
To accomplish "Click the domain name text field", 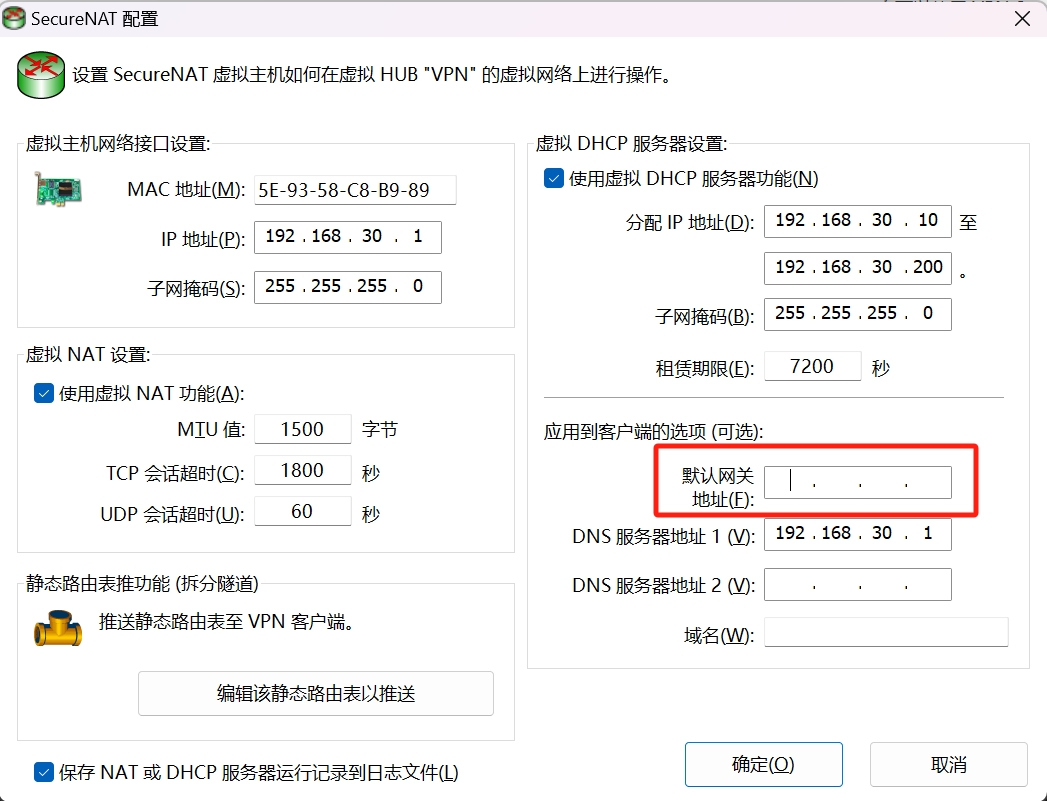I will coord(886,632).
